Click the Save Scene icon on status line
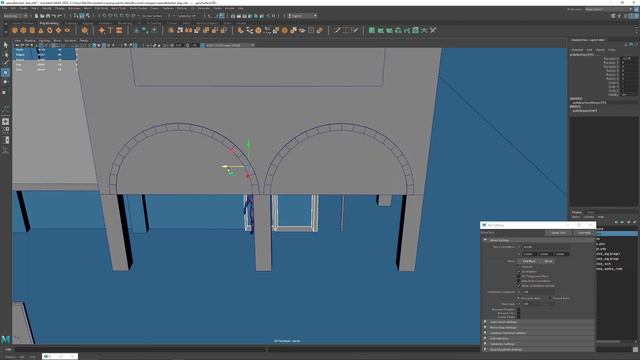 48,16
